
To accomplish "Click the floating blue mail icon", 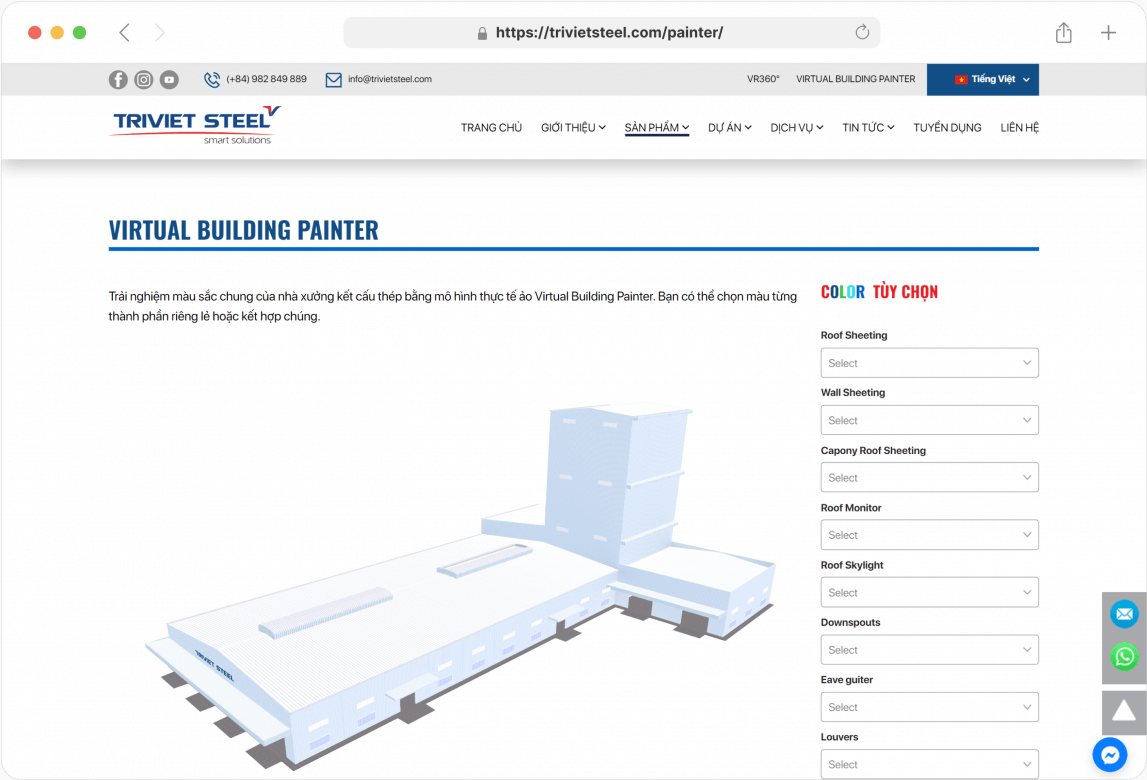I will tap(1124, 614).
